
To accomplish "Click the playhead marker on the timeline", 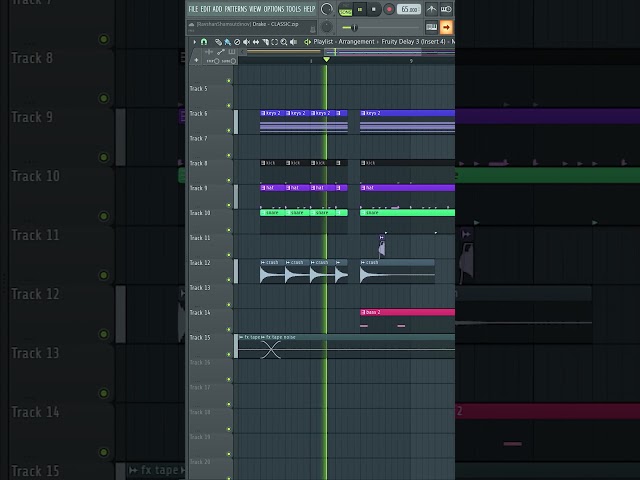I will click(326, 60).
